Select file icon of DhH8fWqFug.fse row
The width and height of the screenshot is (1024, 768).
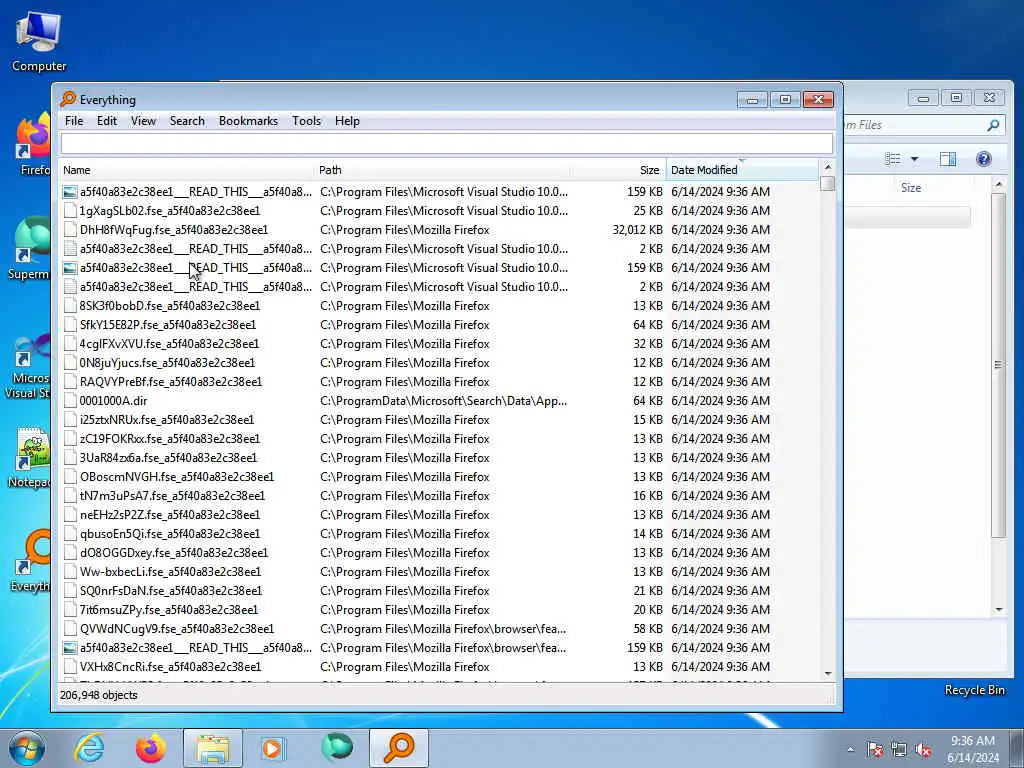coord(70,229)
